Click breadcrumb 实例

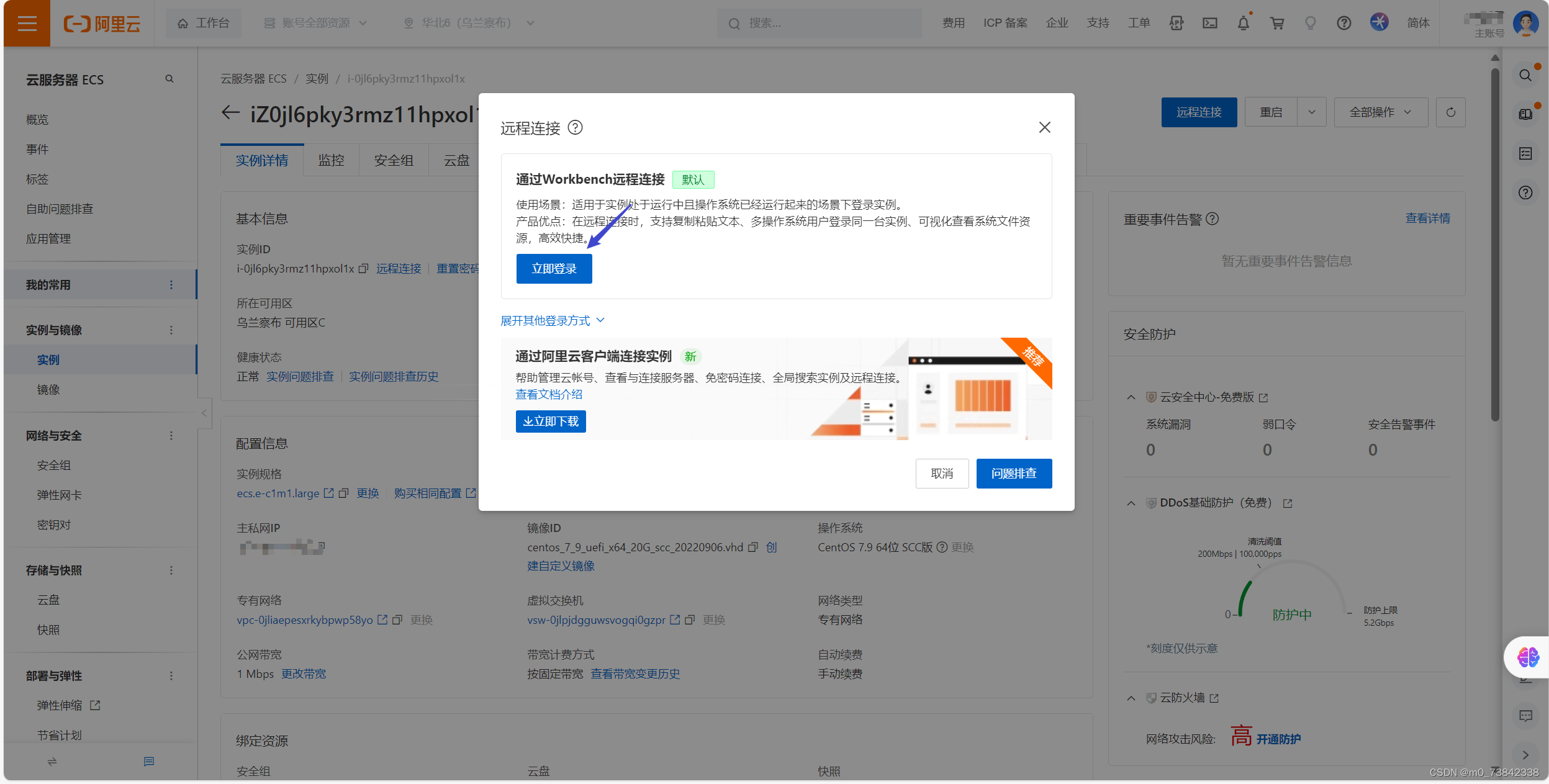[x=317, y=79]
